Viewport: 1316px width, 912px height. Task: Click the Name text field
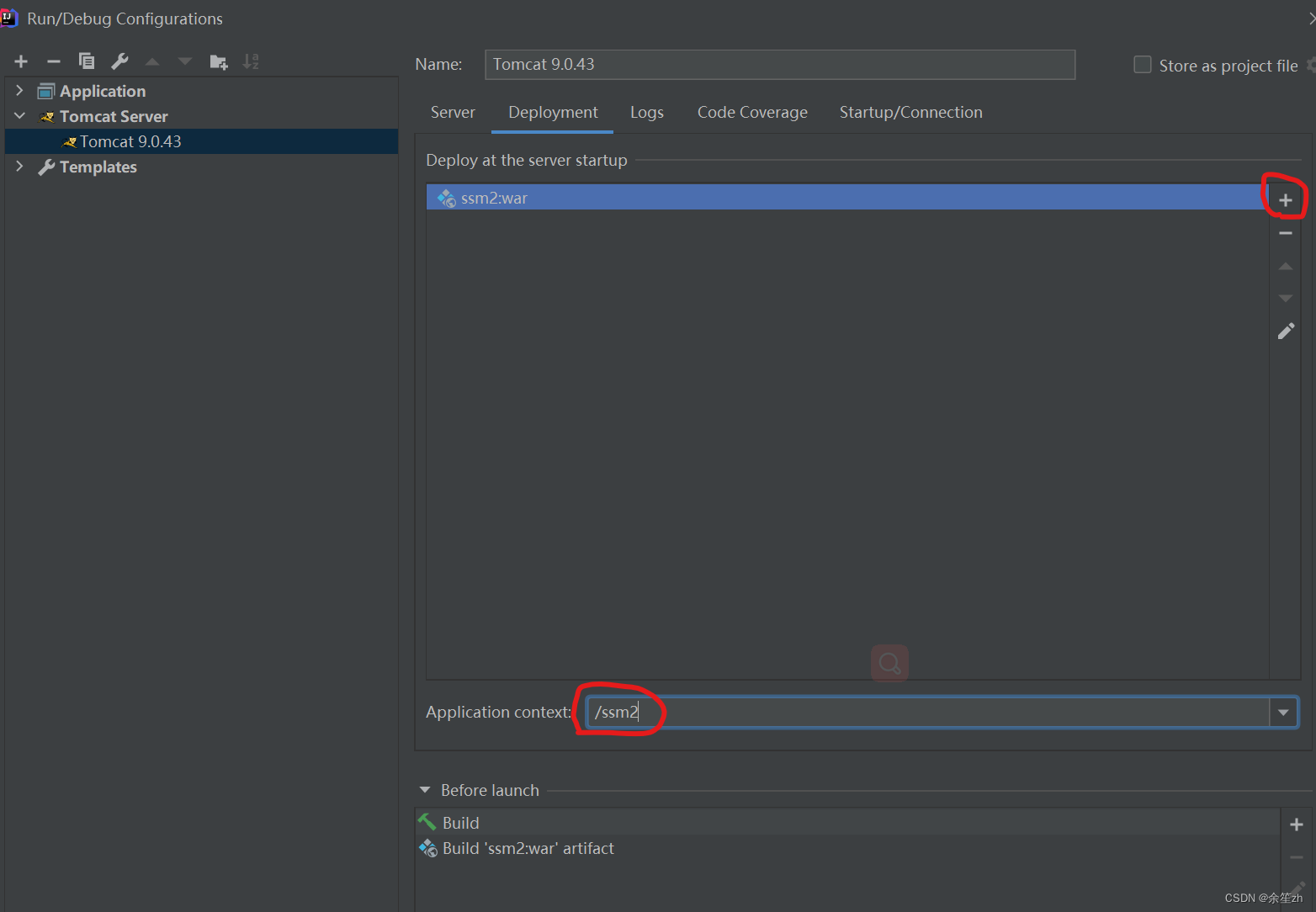[x=779, y=65]
